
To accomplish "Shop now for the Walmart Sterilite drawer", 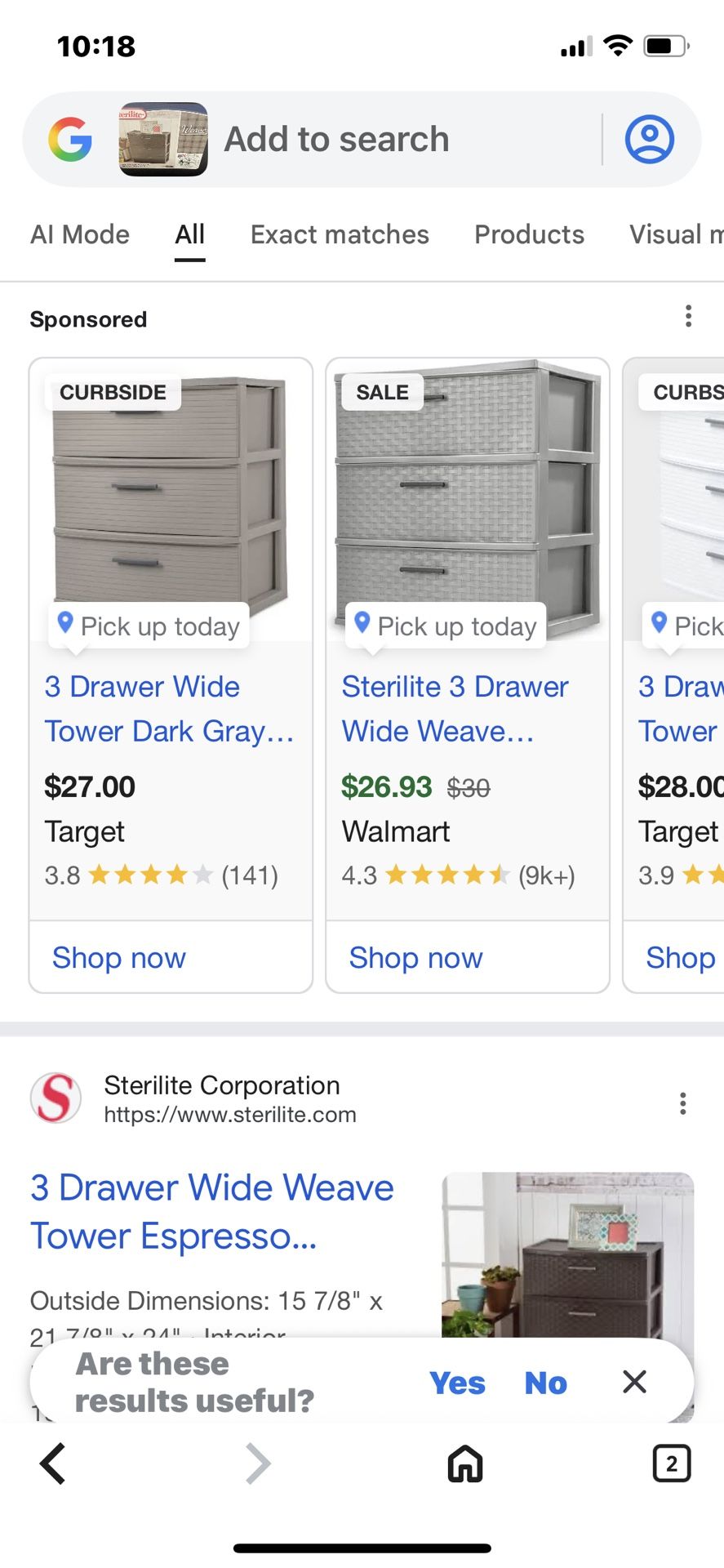I will 415,957.
